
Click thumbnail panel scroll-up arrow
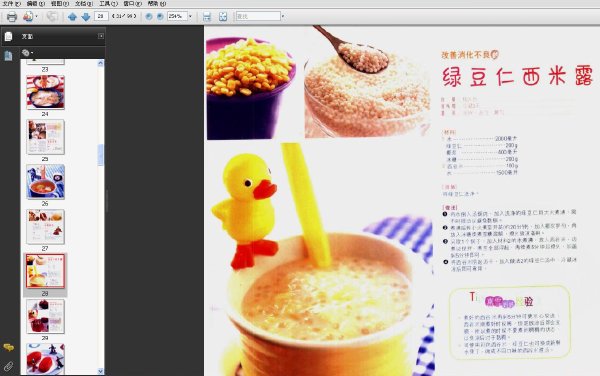[101, 63]
